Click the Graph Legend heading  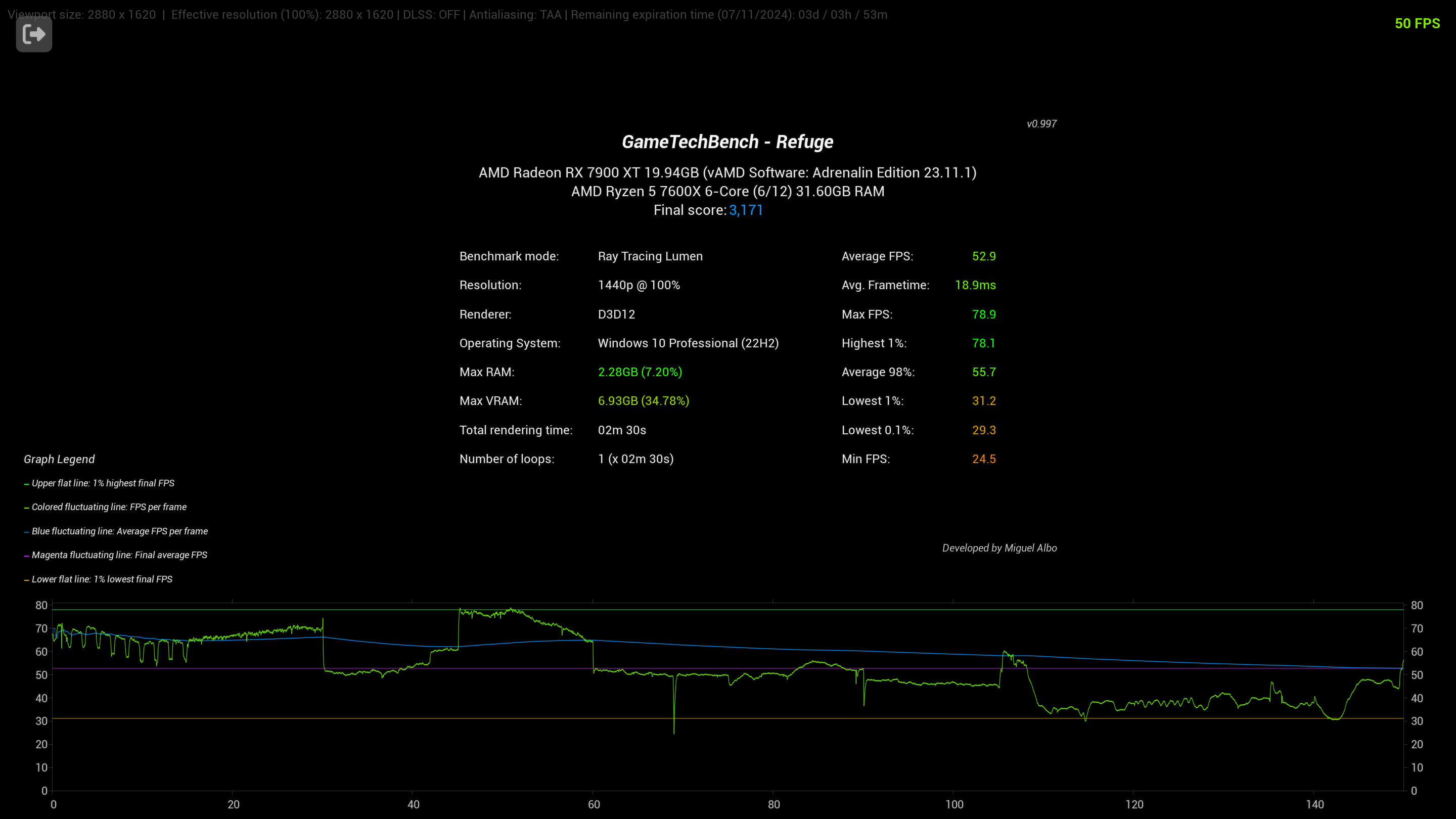[59, 460]
